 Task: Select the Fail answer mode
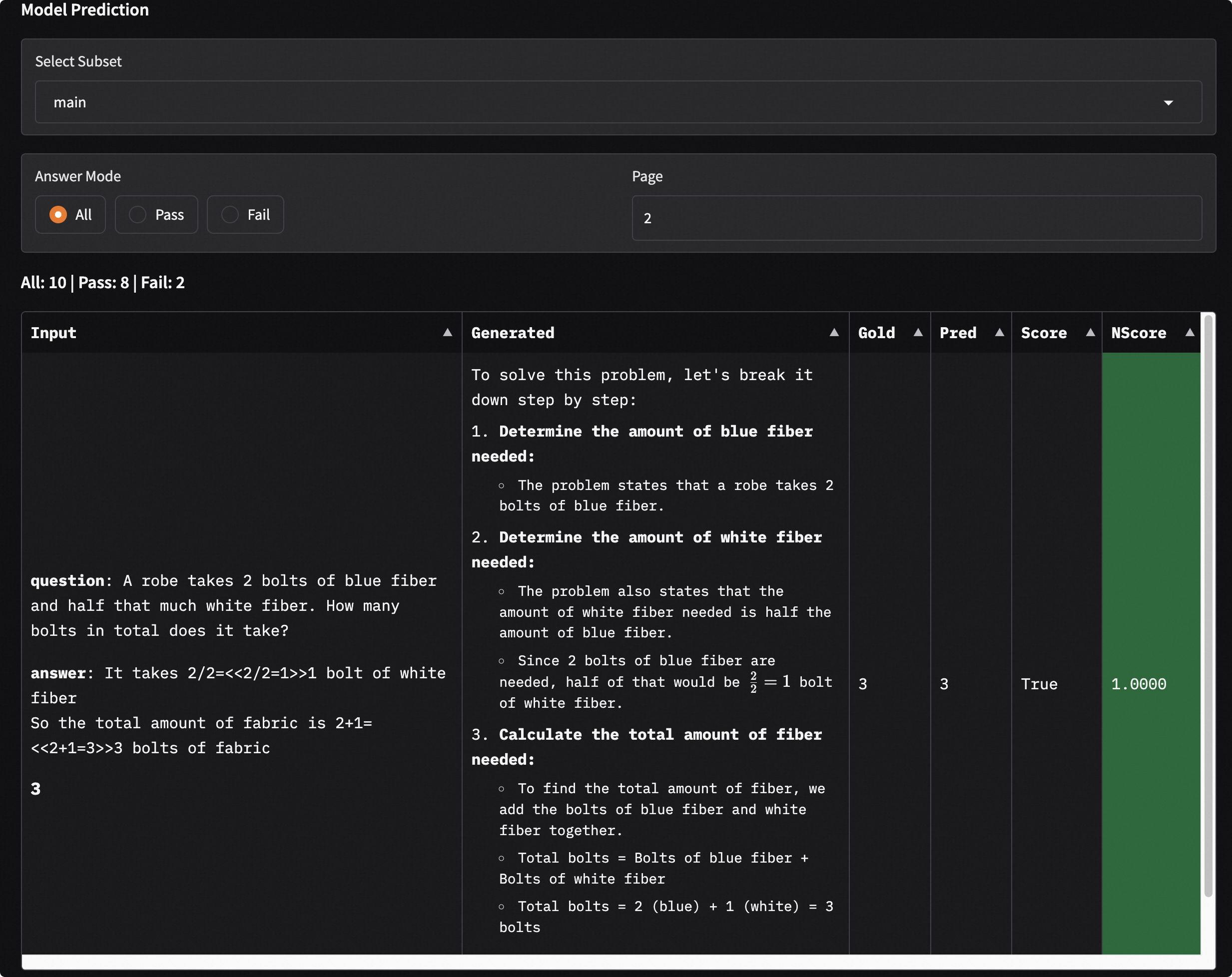point(230,215)
